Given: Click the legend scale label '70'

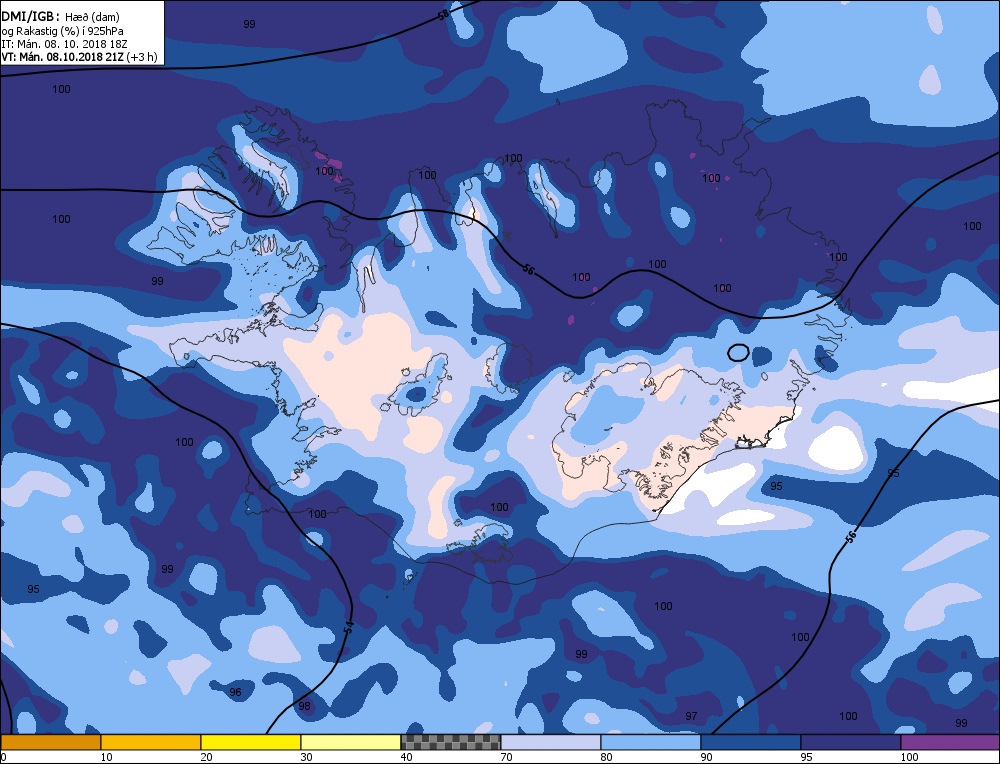Looking at the screenshot, I should [x=506, y=757].
